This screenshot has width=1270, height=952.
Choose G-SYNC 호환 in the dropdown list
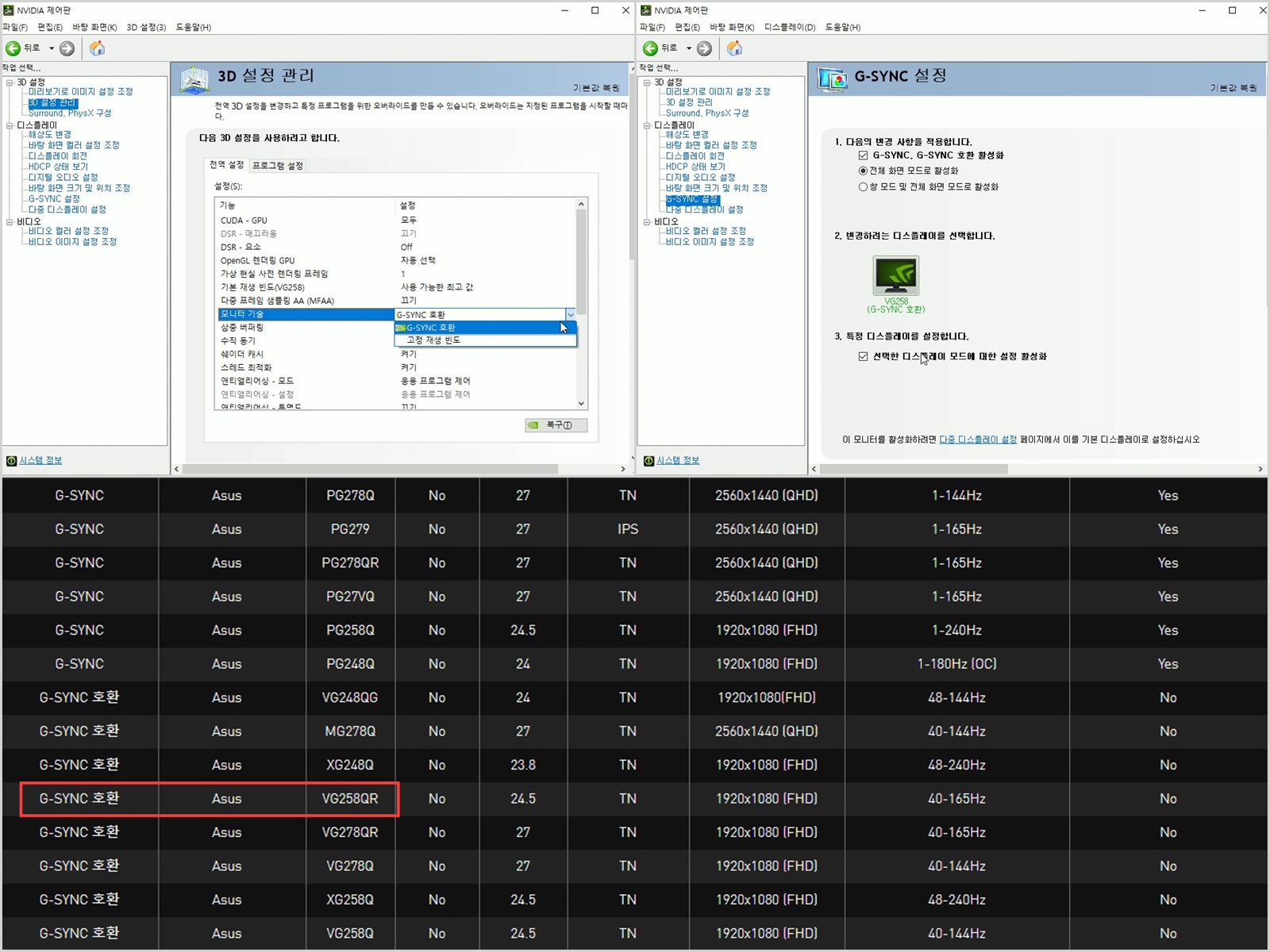(x=485, y=328)
